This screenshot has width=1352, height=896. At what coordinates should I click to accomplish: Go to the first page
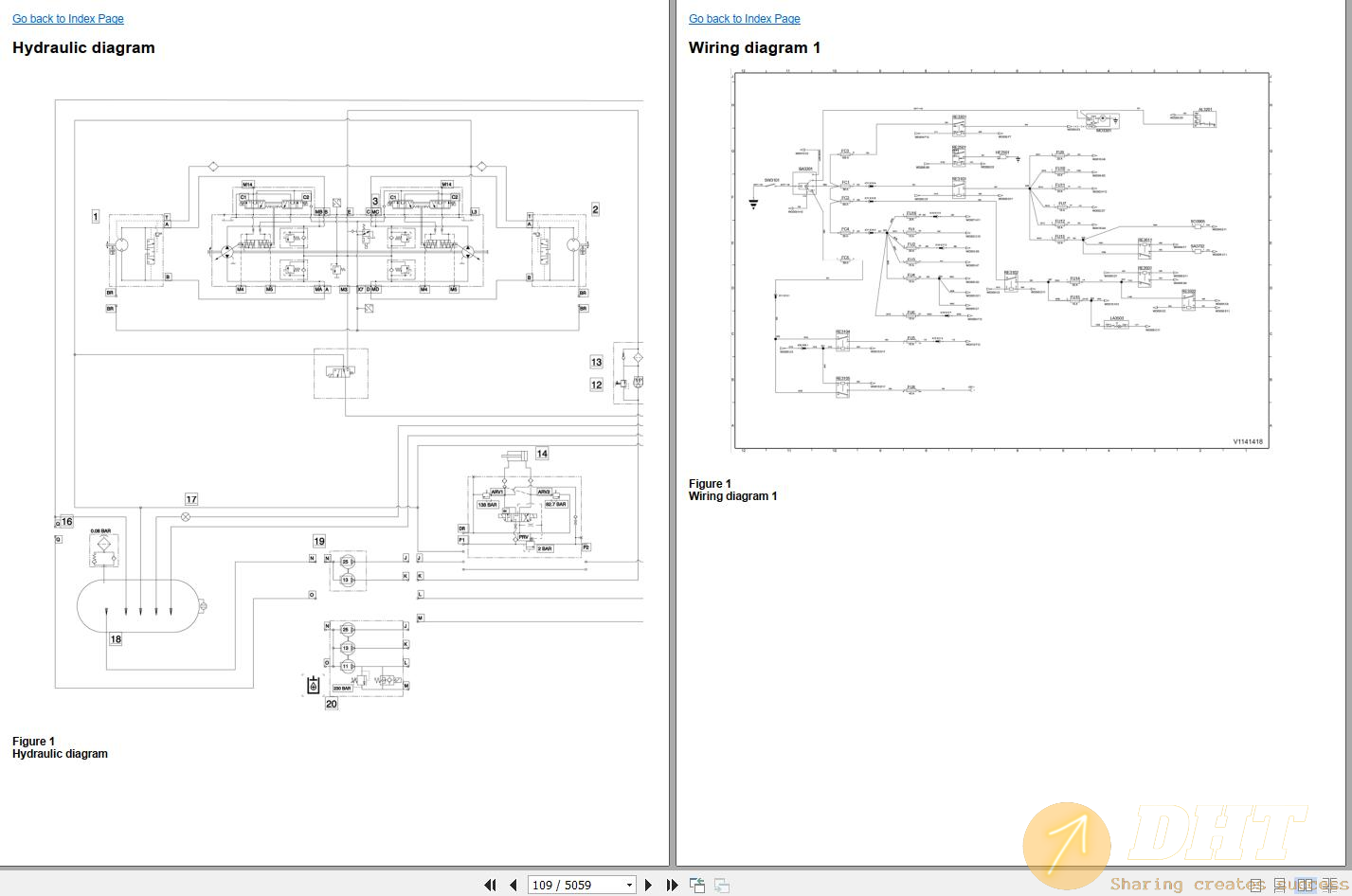click(490, 885)
